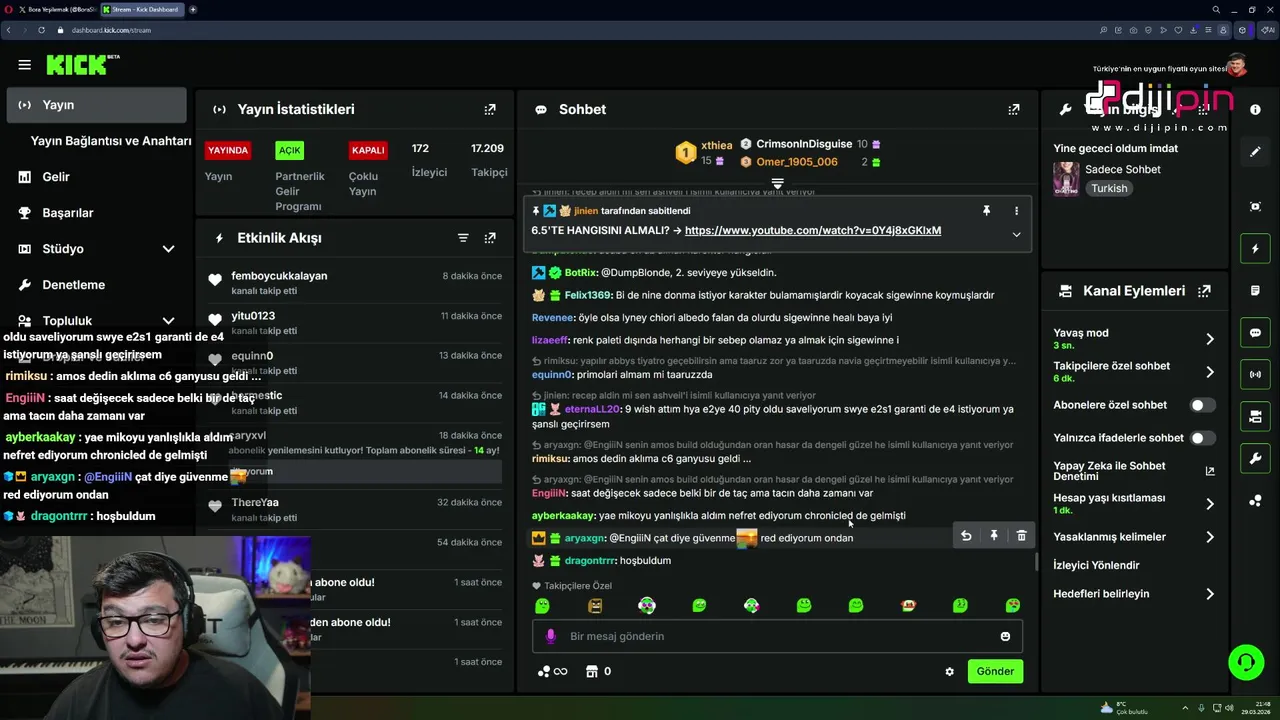1280x720 pixels.
Task: Expand the Topluluk sidebar section
Action: click(168, 321)
